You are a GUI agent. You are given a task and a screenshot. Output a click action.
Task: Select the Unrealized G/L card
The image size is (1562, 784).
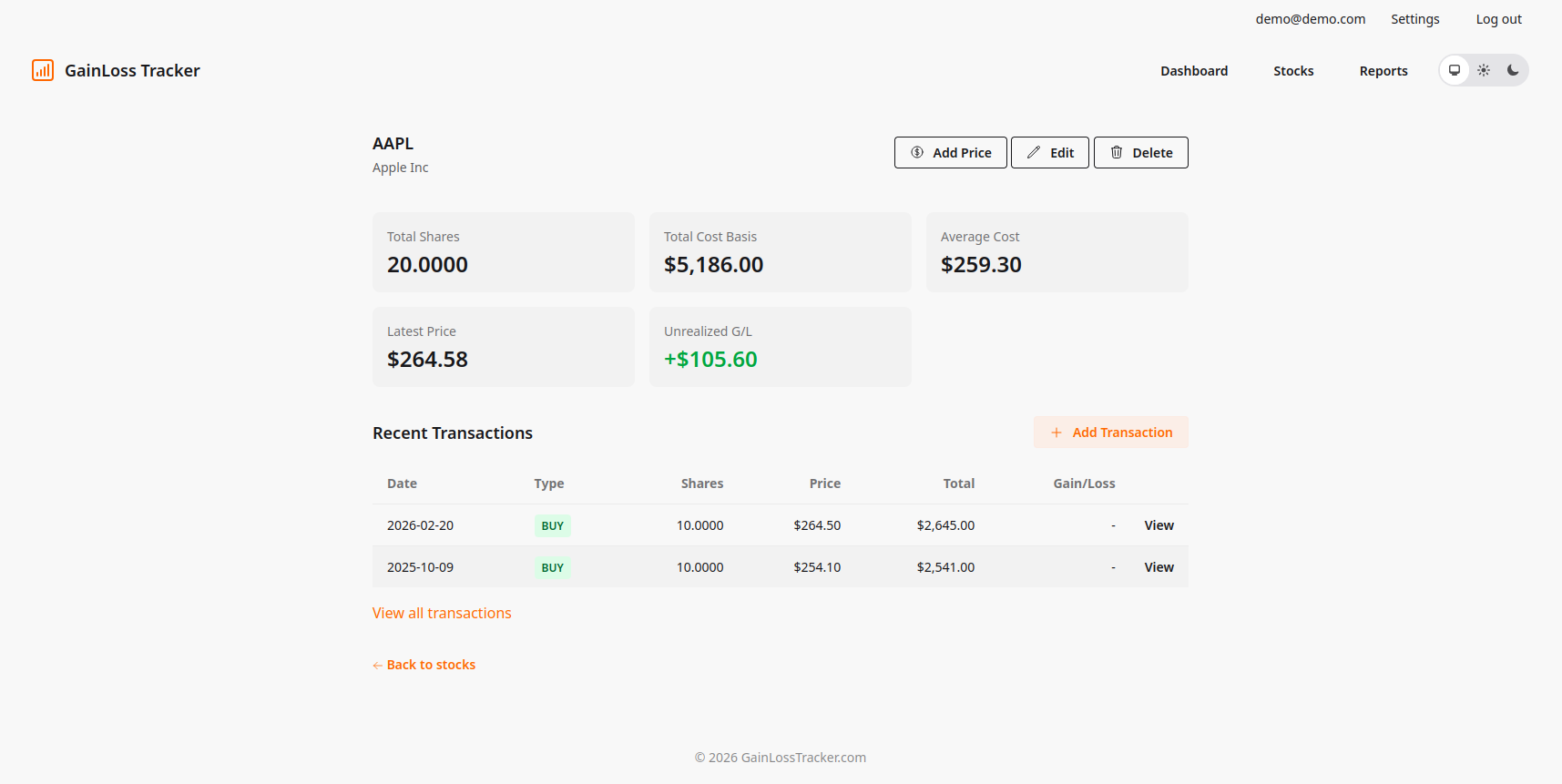pyautogui.click(x=780, y=347)
